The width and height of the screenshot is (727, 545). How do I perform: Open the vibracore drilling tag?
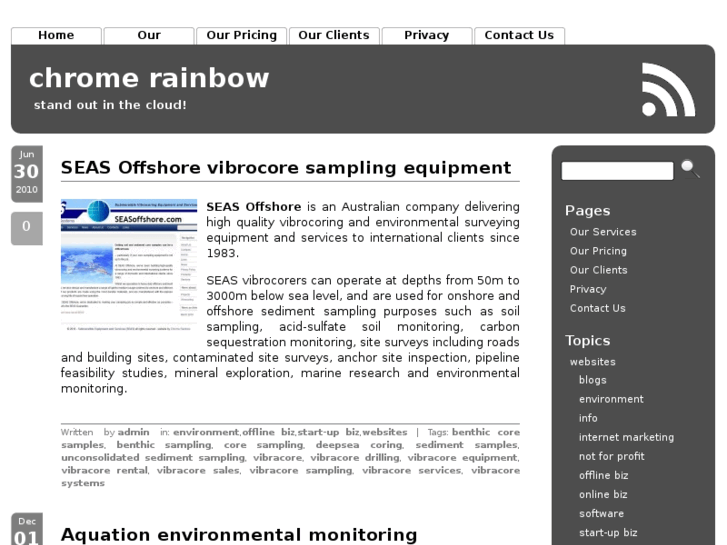tap(355, 457)
